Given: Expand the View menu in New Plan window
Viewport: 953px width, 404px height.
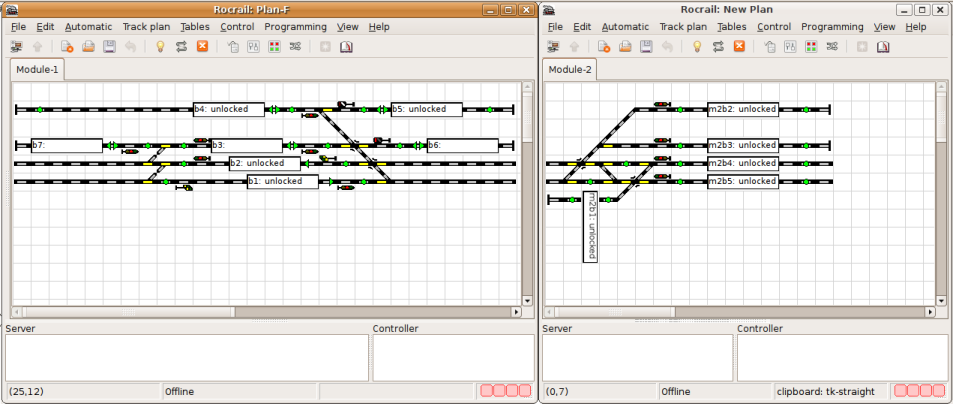Looking at the screenshot, I should [x=884, y=27].
